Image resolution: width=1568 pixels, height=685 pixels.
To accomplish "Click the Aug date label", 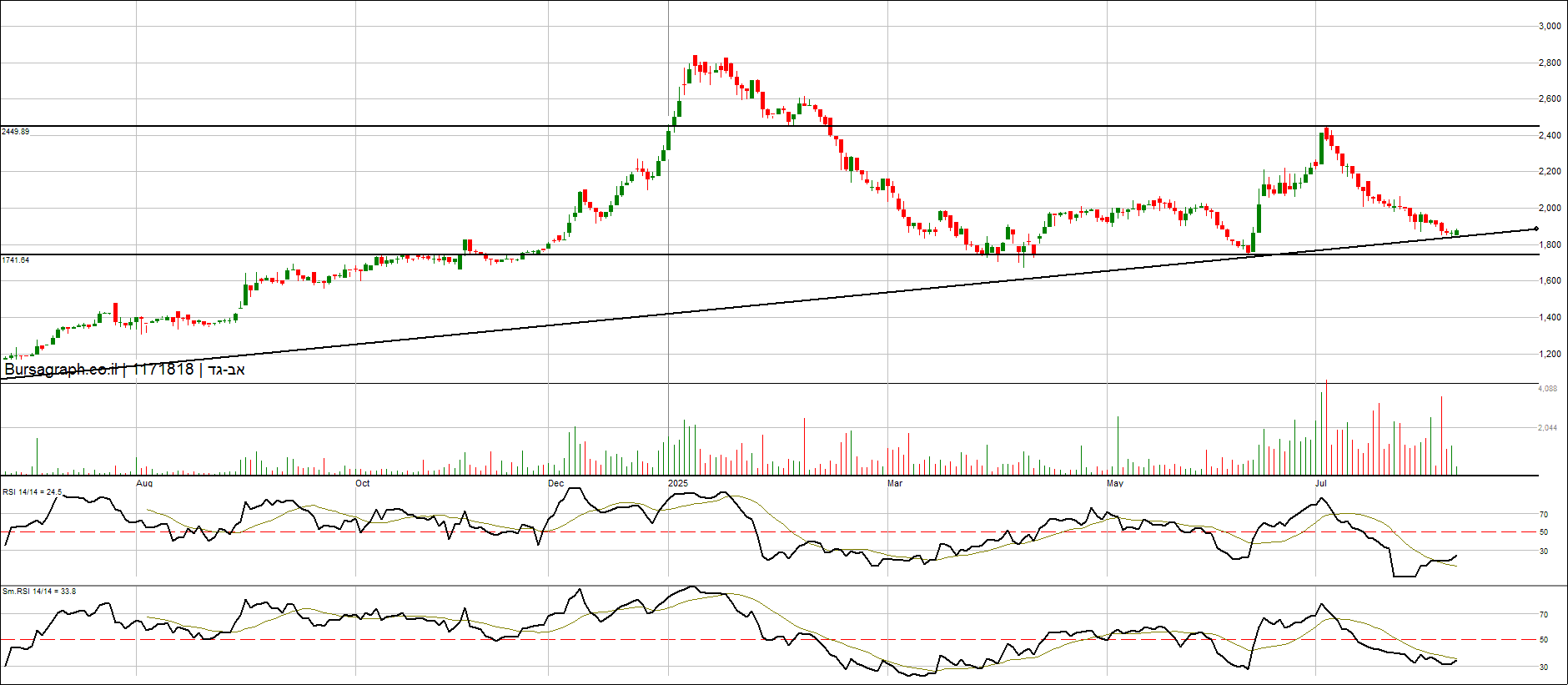I will (144, 483).
